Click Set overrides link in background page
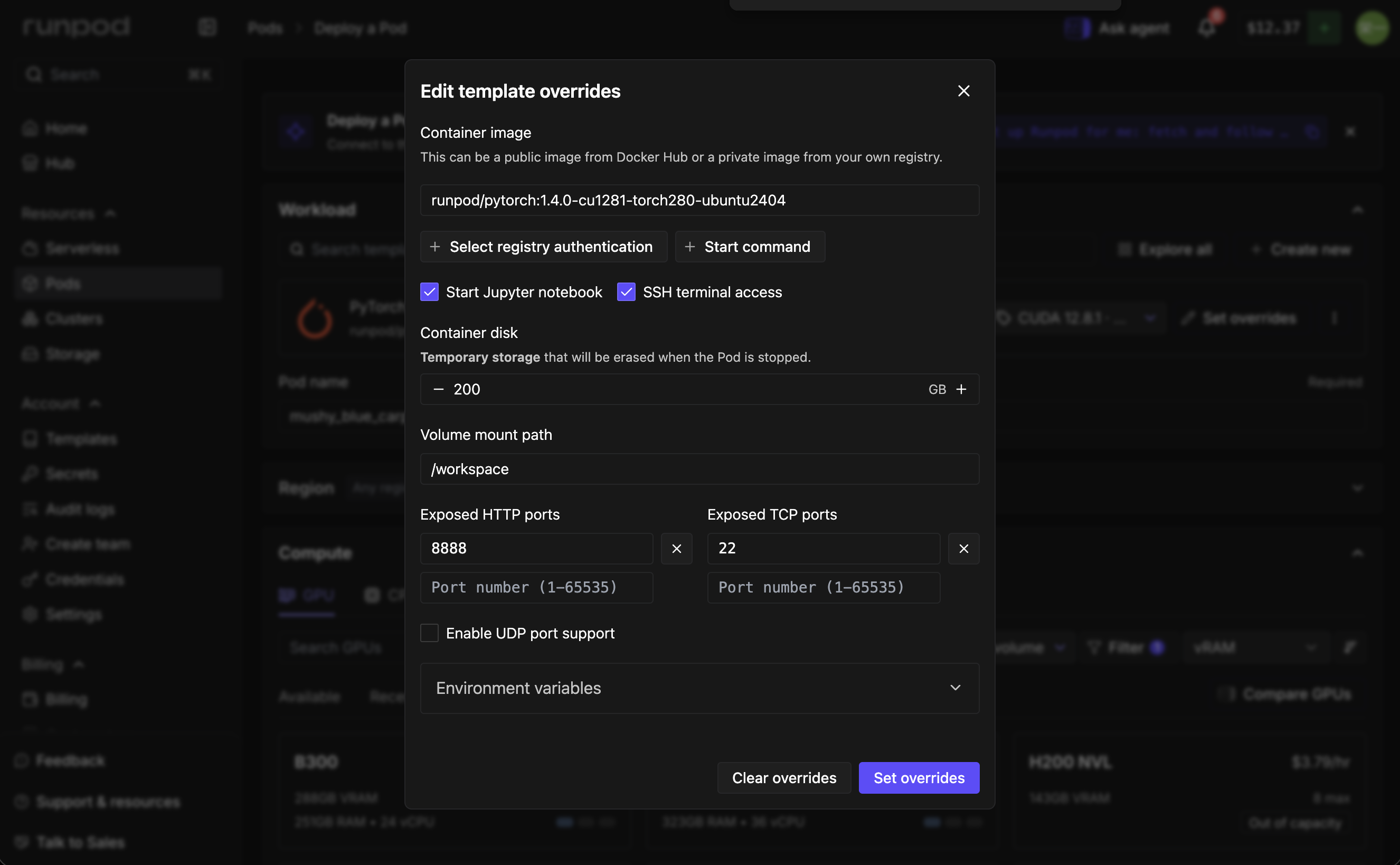Viewport: 1400px width, 865px height. (1238, 318)
